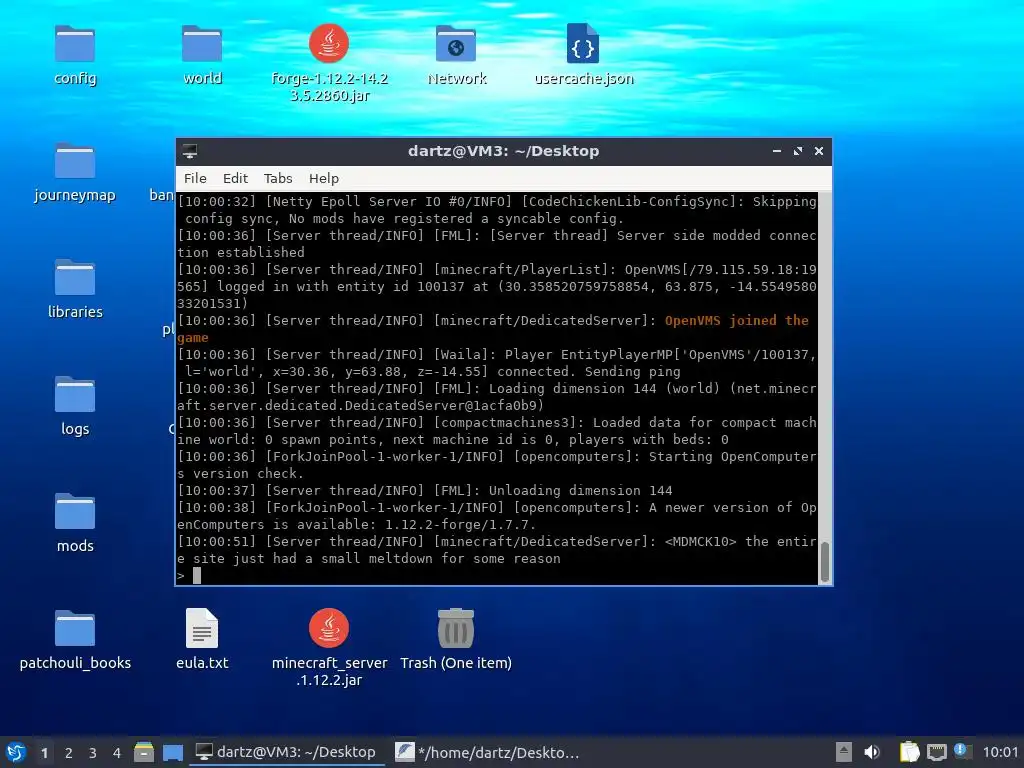
Task: Minimize the terminal window
Action: 776,151
